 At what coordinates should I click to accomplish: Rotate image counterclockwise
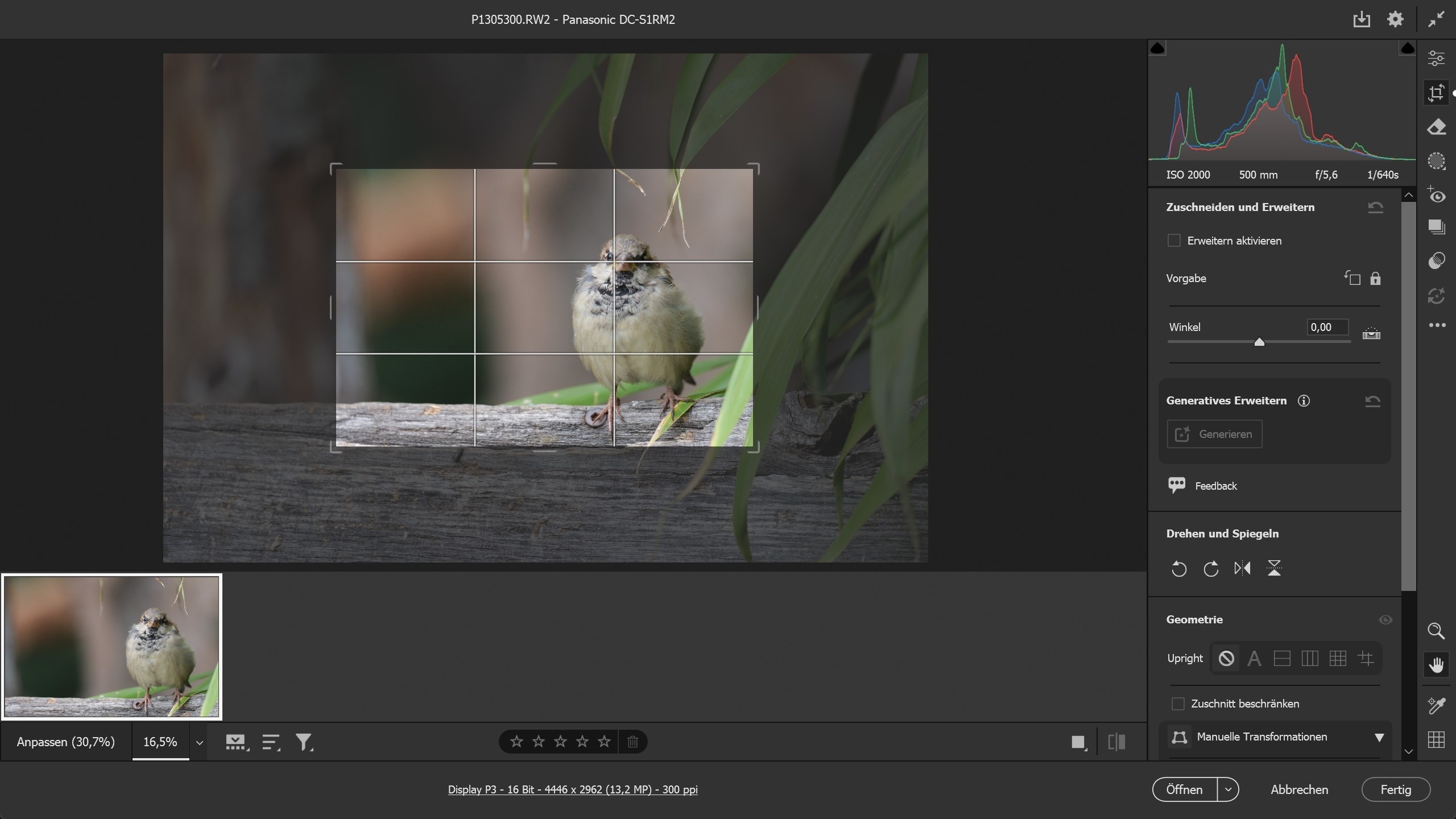[x=1179, y=568]
